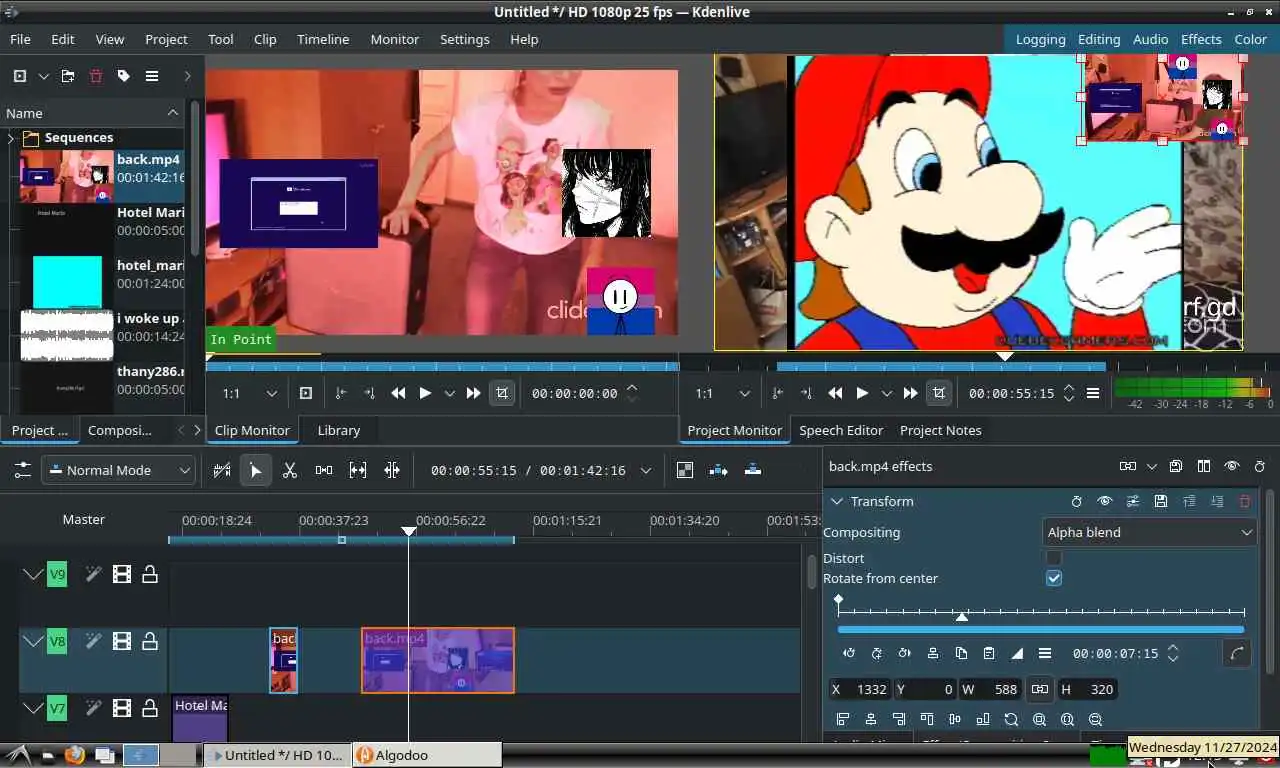This screenshot has height=768, width=1280.
Task: Play the project monitor
Action: click(862, 393)
